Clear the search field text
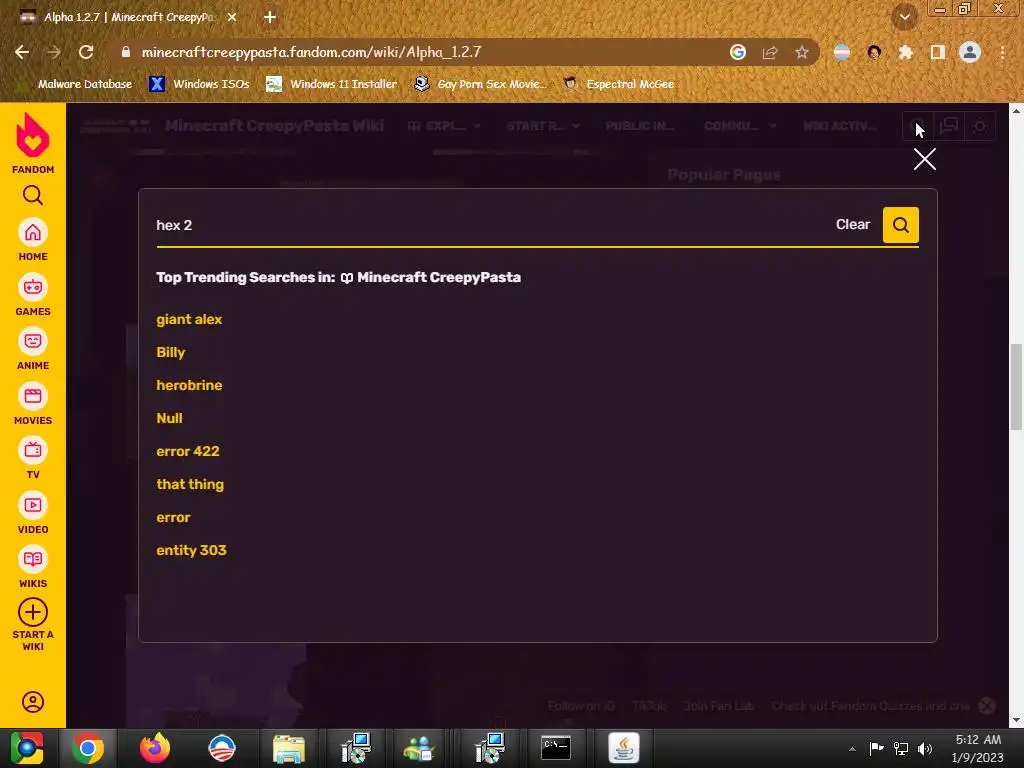 (853, 225)
